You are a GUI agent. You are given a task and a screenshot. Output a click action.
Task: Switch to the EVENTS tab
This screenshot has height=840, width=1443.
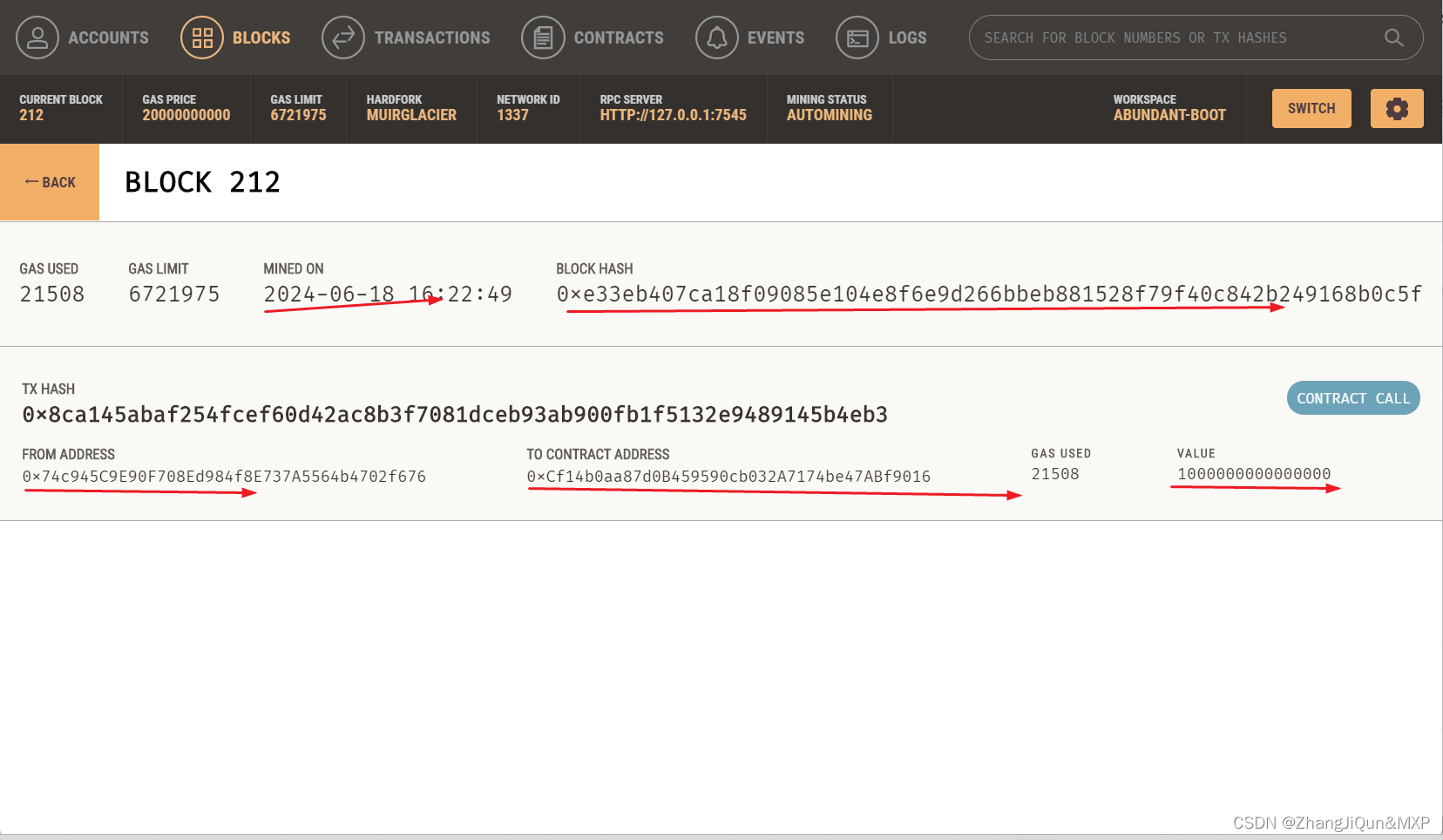(776, 37)
